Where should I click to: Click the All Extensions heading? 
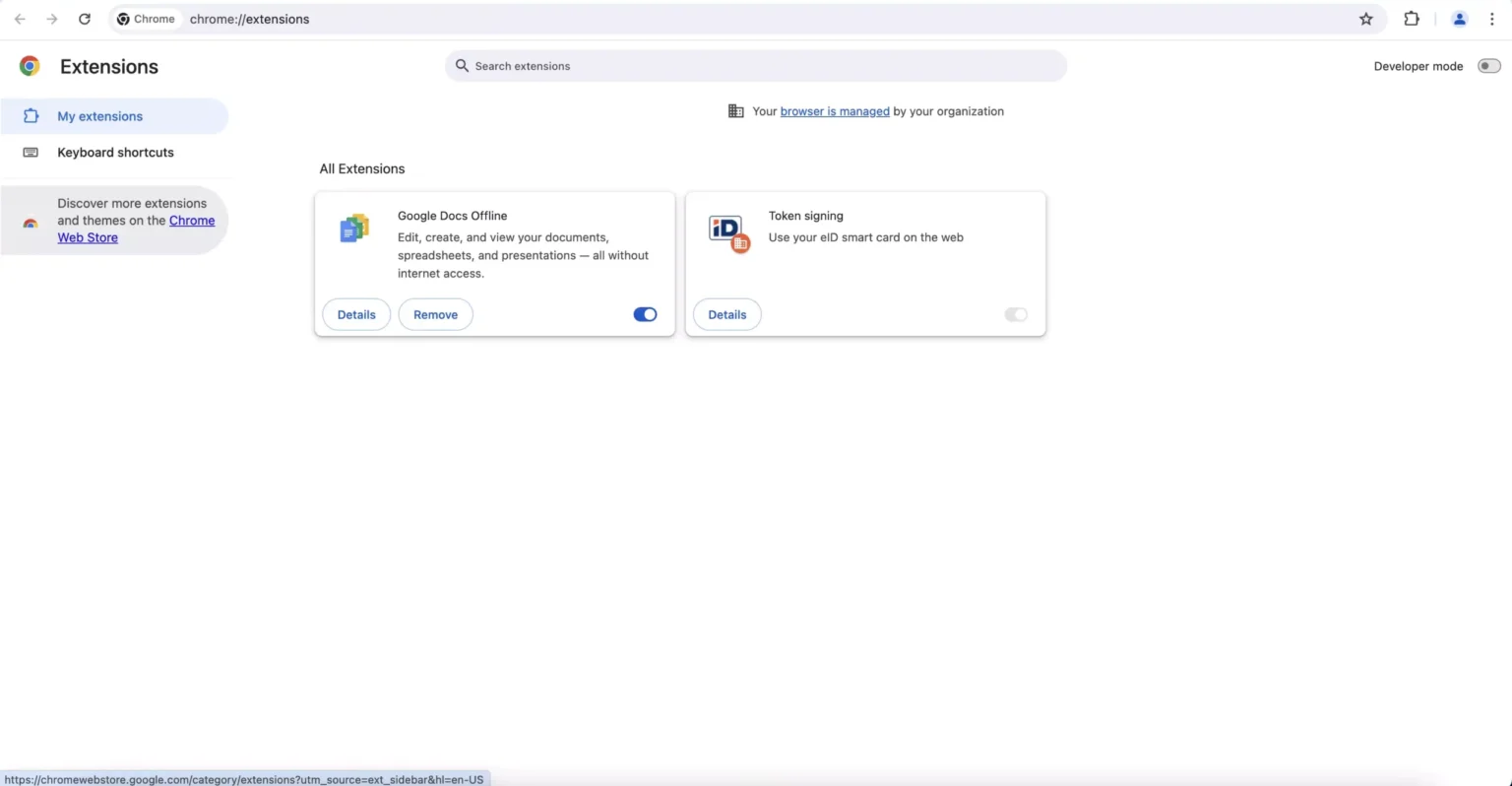(362, 168)
